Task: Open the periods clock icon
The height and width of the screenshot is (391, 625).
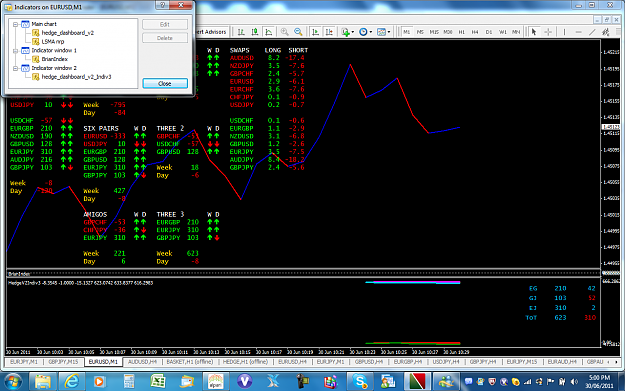Action: pos(363,32)
